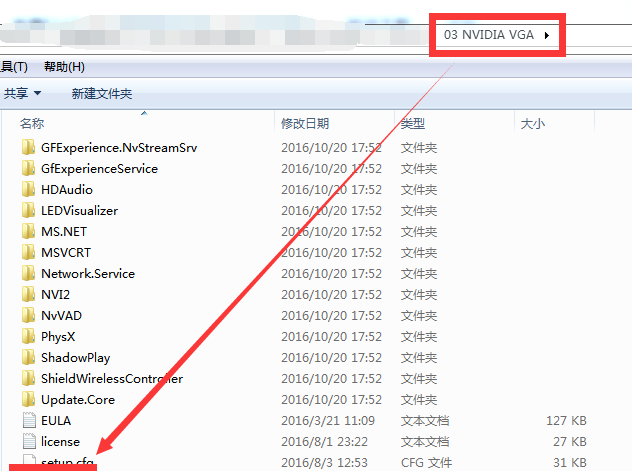Click 文件夹 type in NvVAD row
This screenshot has height=471, width=632.
pos(419,315)
